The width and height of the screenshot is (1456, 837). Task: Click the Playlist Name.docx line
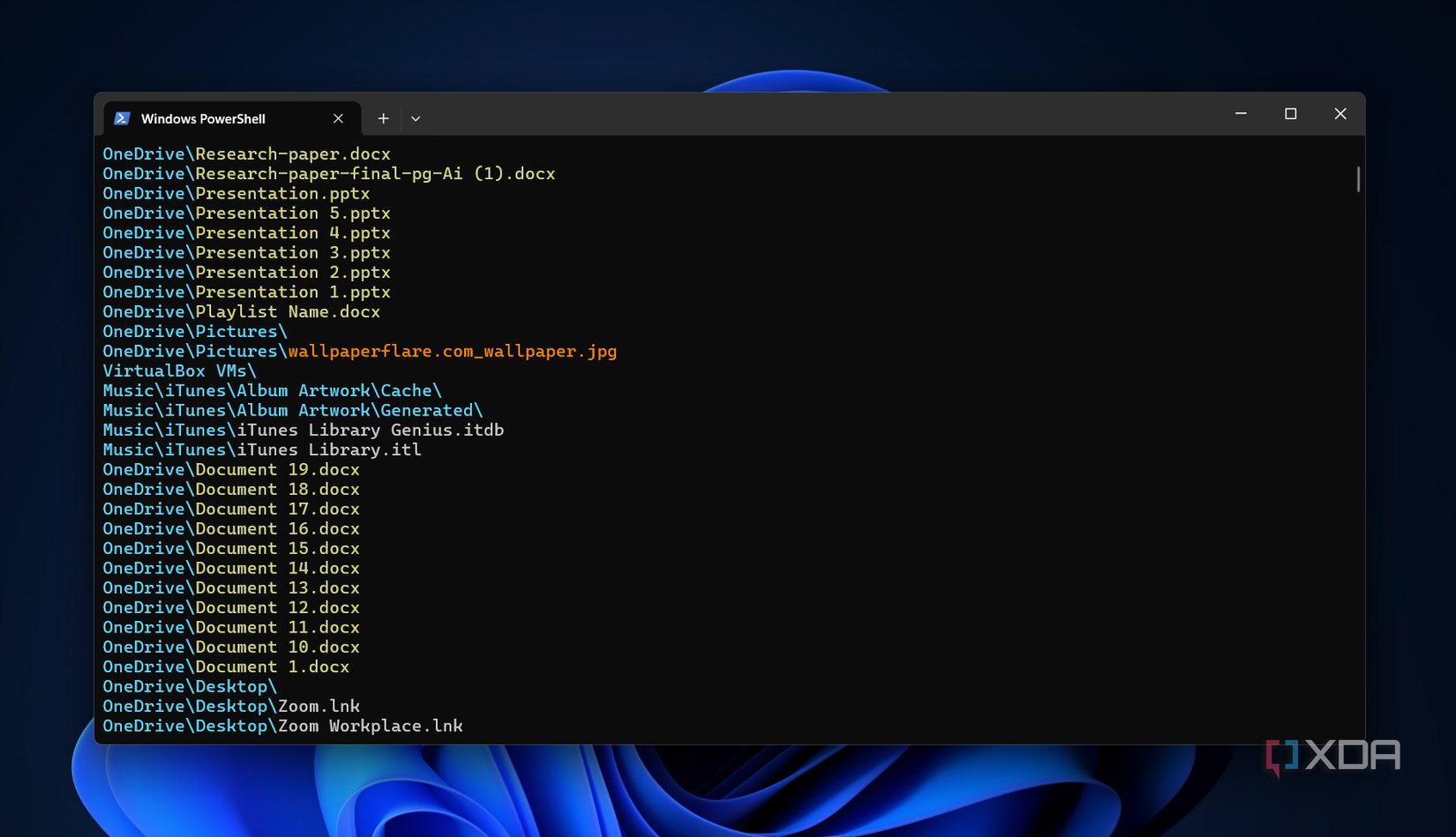[x=242, y=311]
